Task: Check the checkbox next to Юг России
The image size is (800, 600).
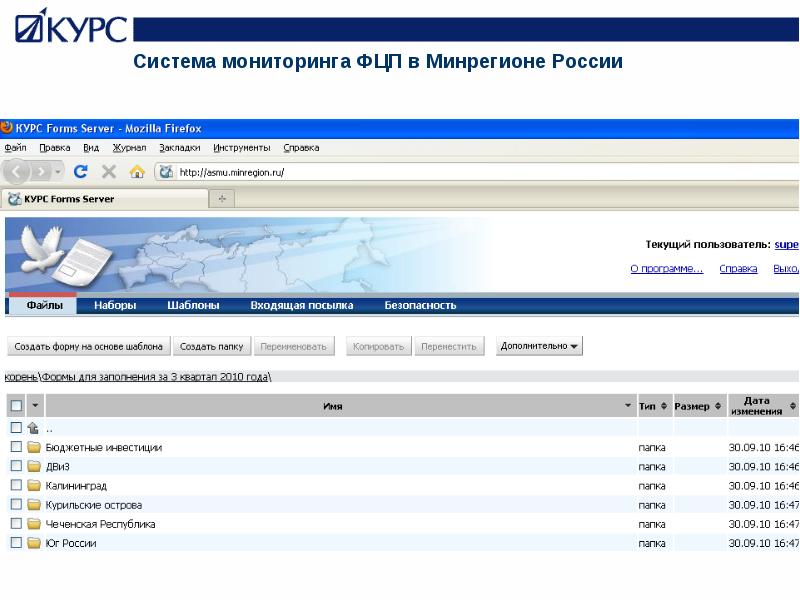Action: click(14, 544)
